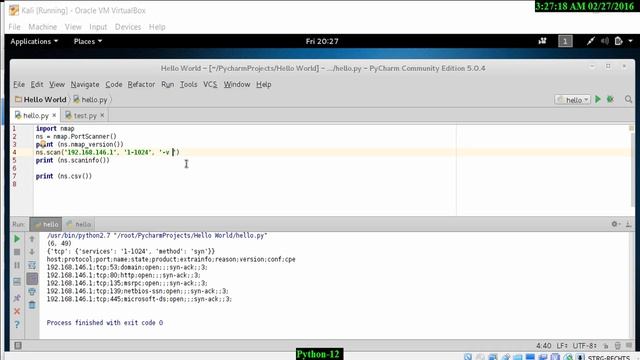
Task: Open the inspector (Hector) icon in status bar
Action: [x=618, y=346]
